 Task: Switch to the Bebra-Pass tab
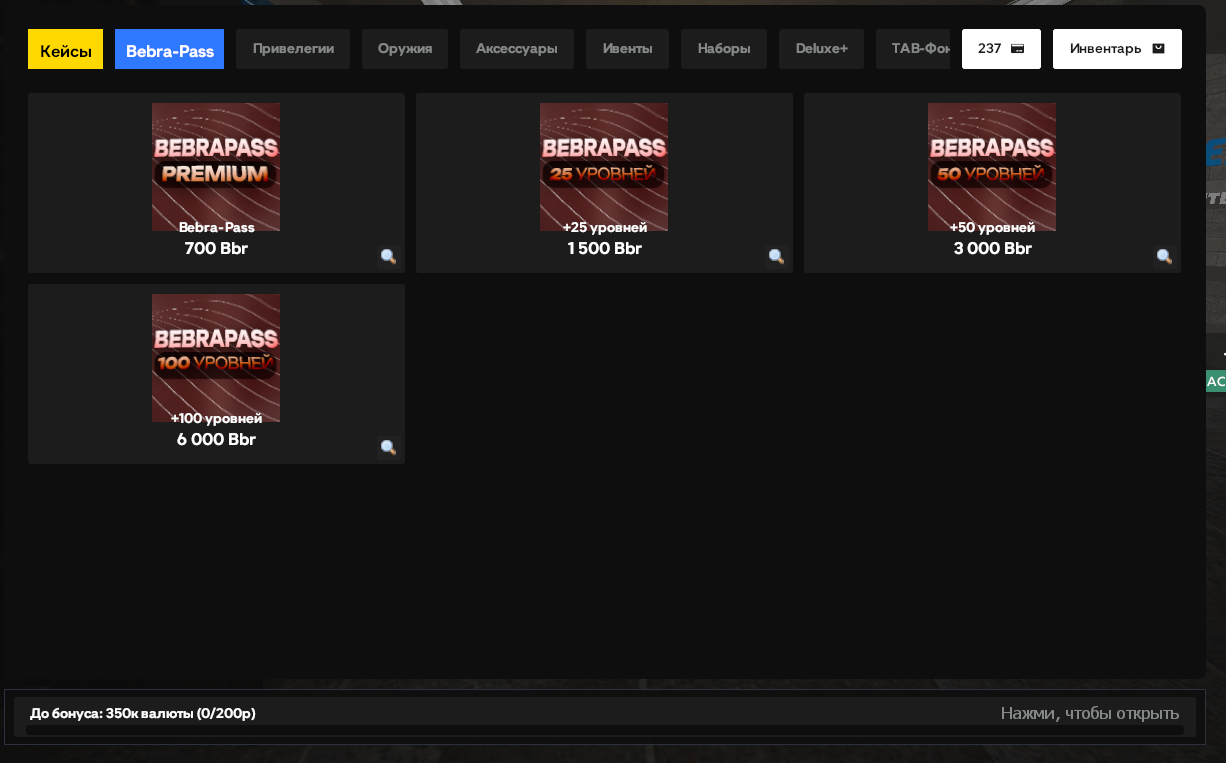point(169,49)
